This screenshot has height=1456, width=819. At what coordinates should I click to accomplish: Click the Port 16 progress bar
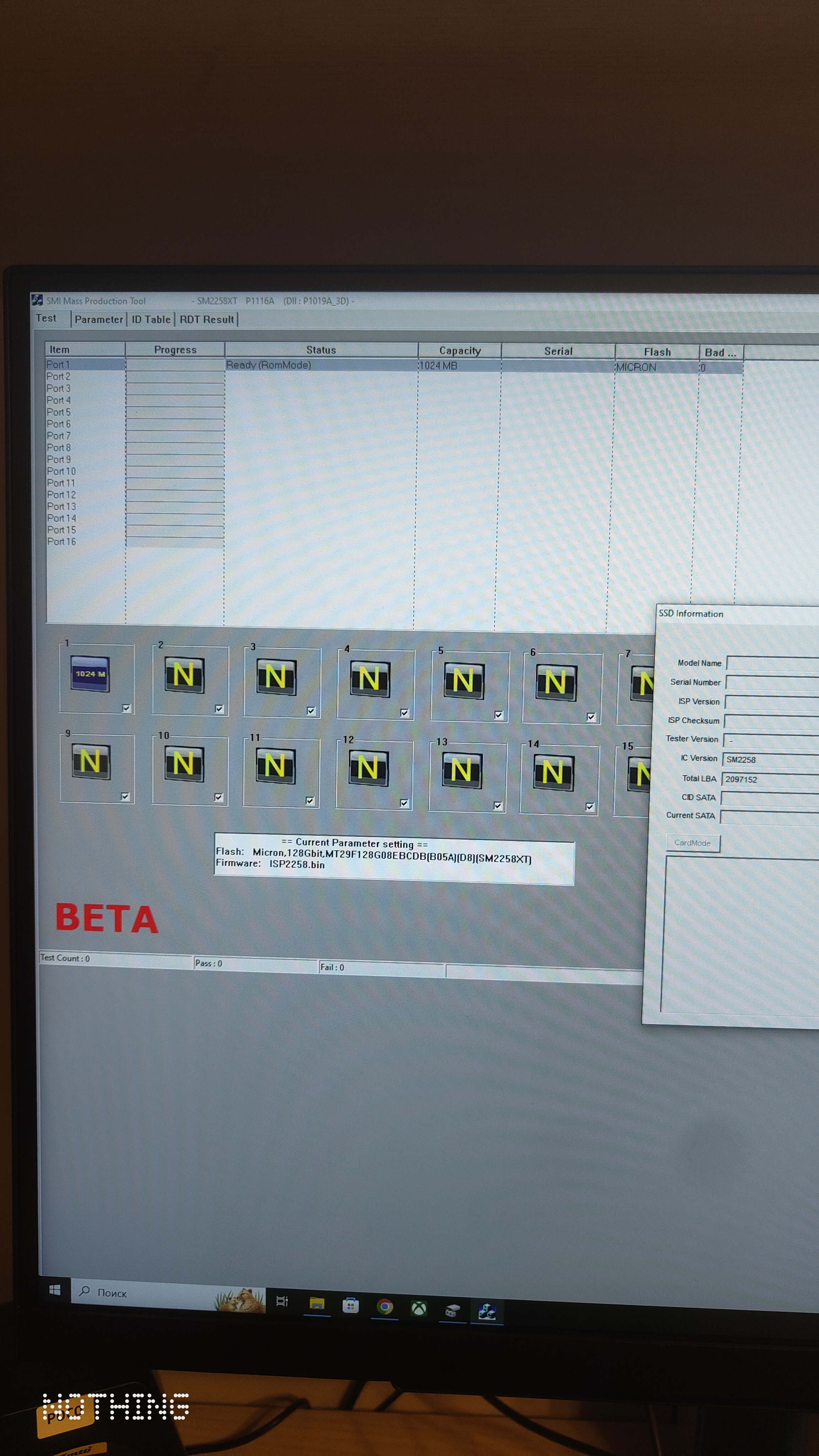tap(175, 542)
